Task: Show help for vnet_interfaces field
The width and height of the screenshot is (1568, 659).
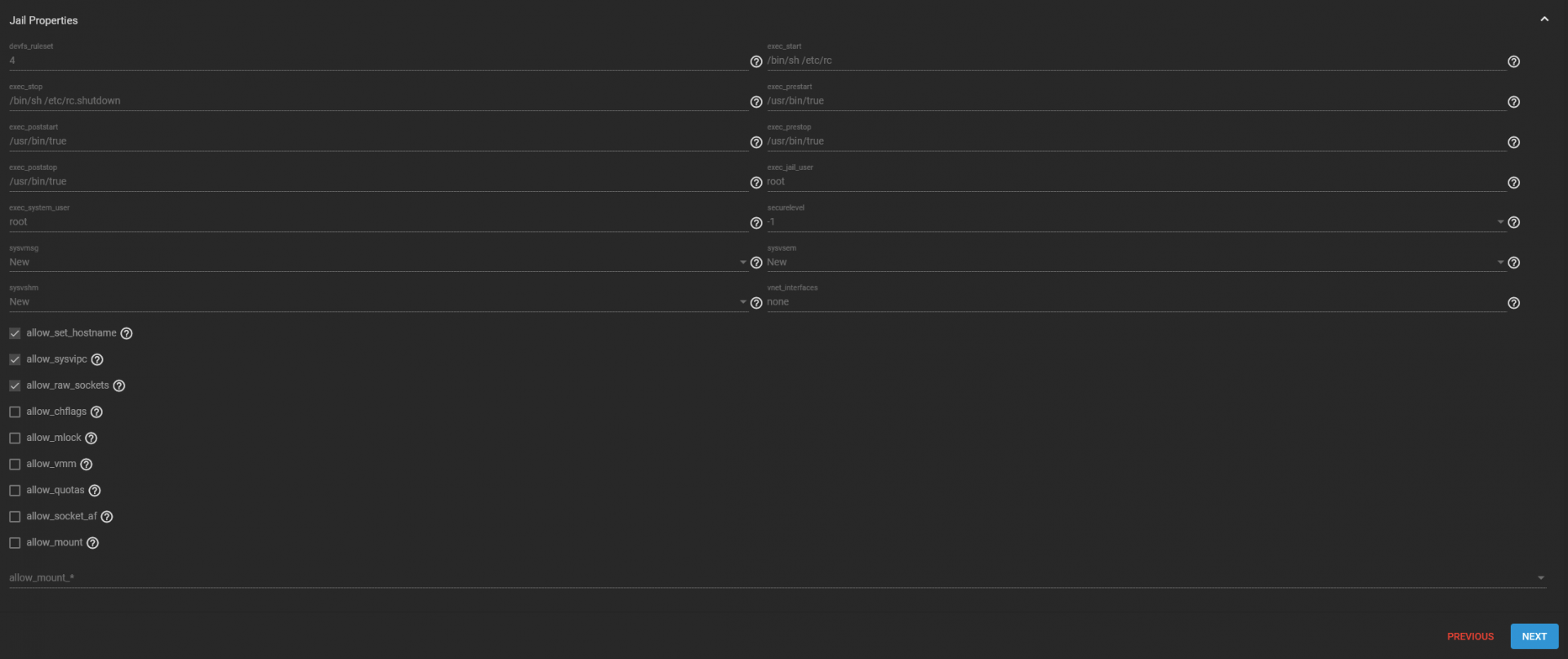Action: 1513,303
